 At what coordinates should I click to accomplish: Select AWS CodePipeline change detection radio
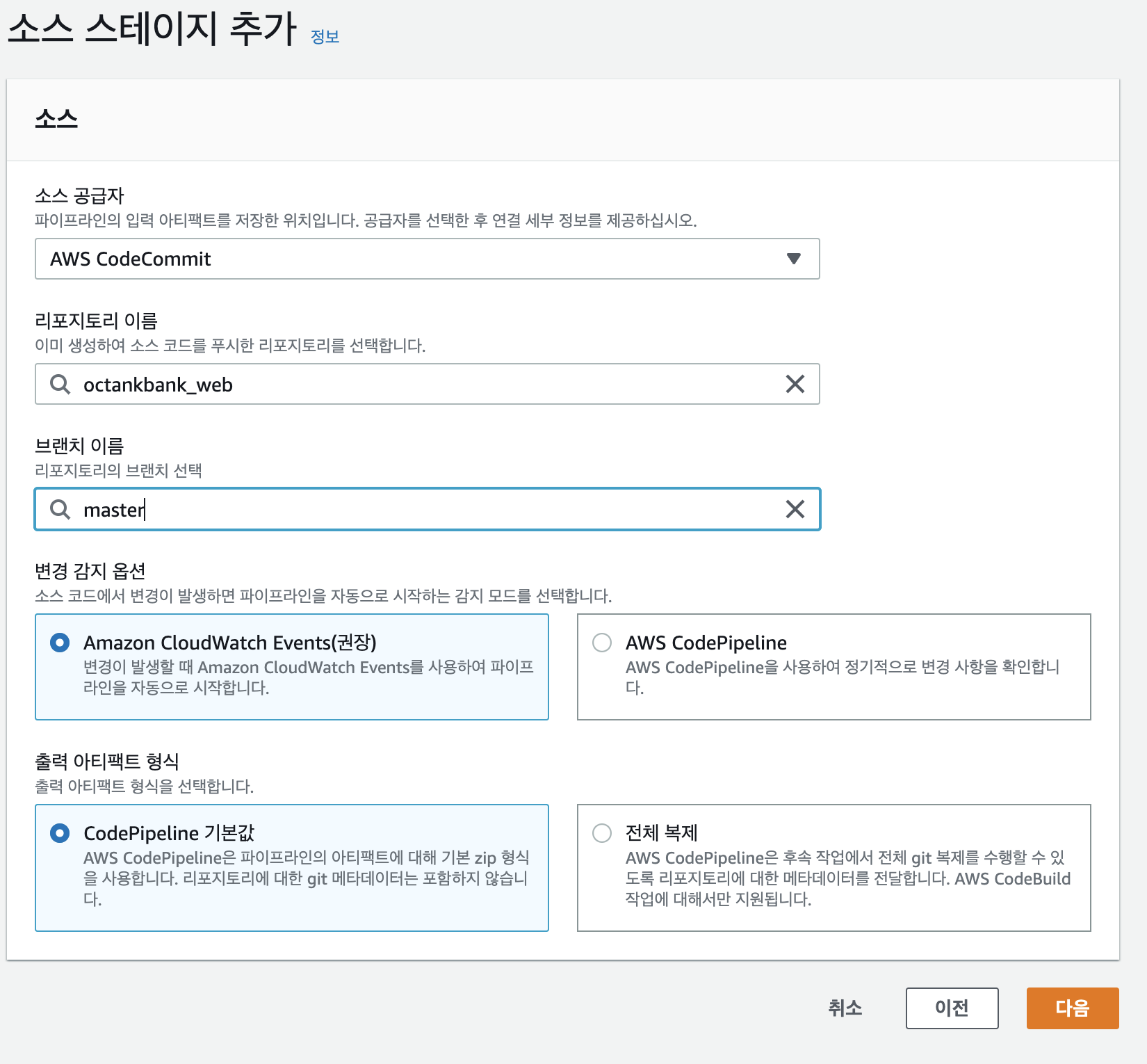(x=602, y=643)
